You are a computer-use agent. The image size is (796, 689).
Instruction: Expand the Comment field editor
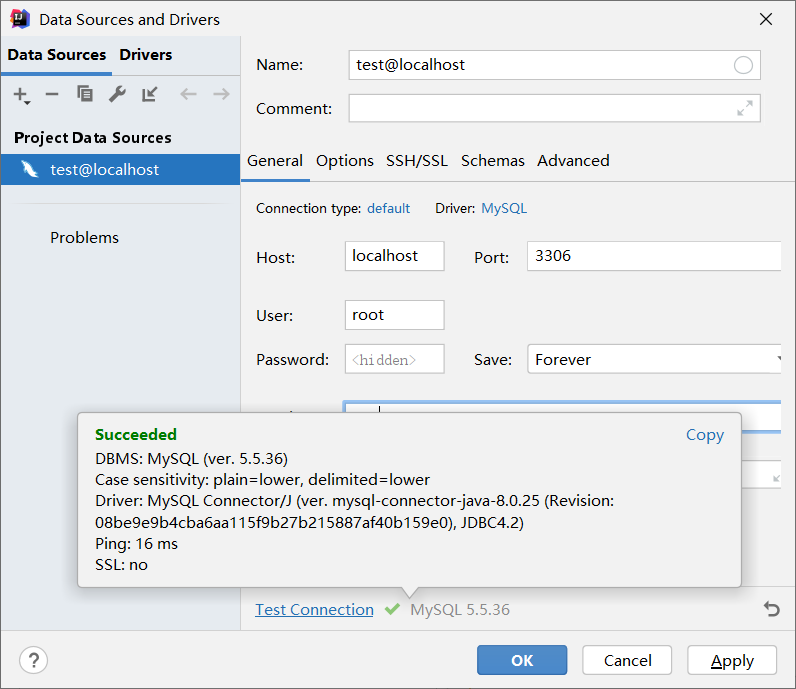pyautogui.click(x=745, y=108)
